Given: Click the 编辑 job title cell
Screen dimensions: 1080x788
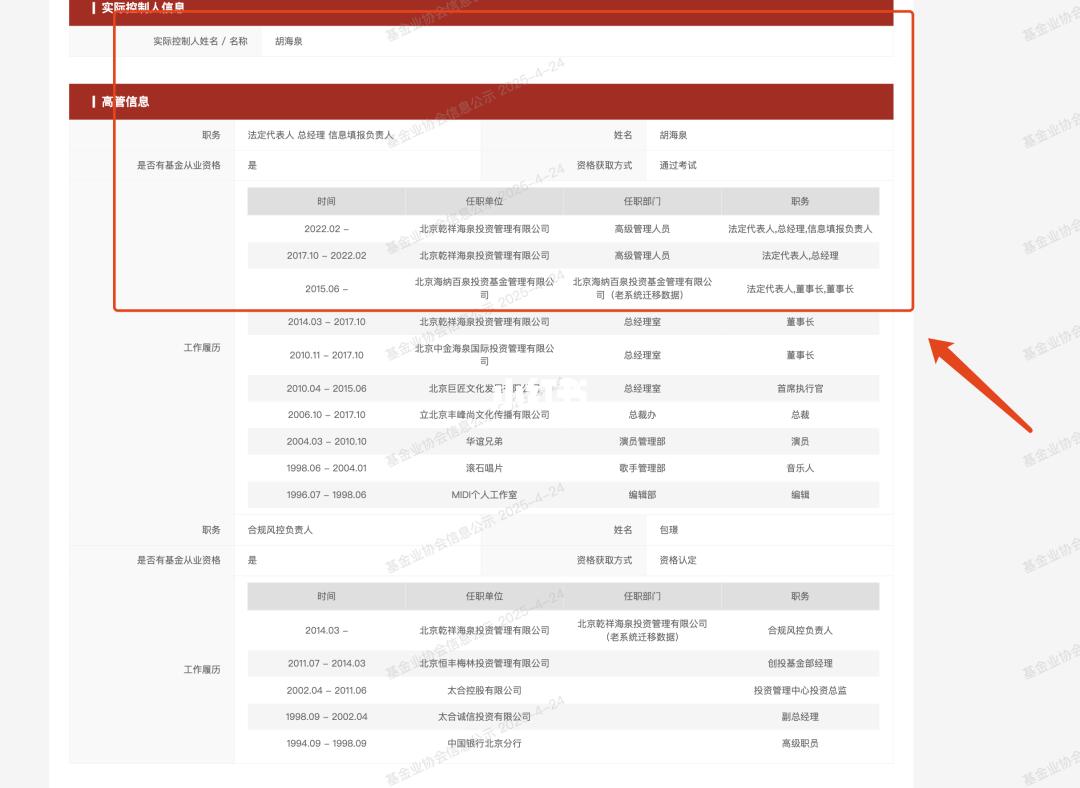Looking at the screenshot, I should click(x=800, y=495).
